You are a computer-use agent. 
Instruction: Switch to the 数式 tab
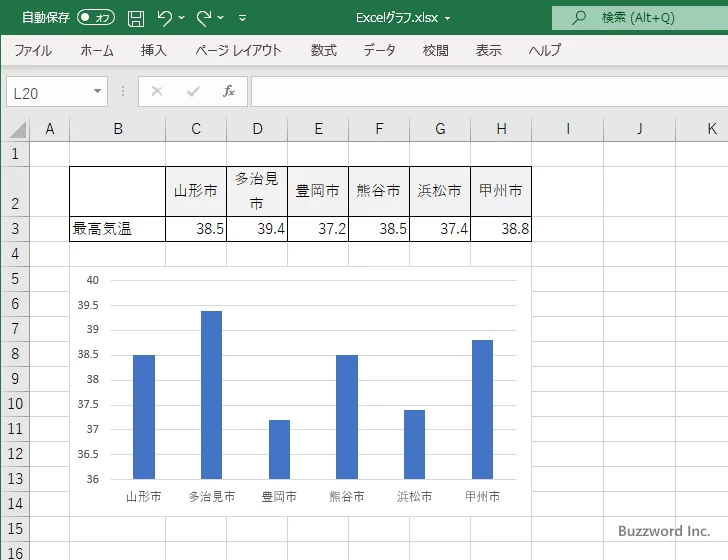[x=324, y=50]
